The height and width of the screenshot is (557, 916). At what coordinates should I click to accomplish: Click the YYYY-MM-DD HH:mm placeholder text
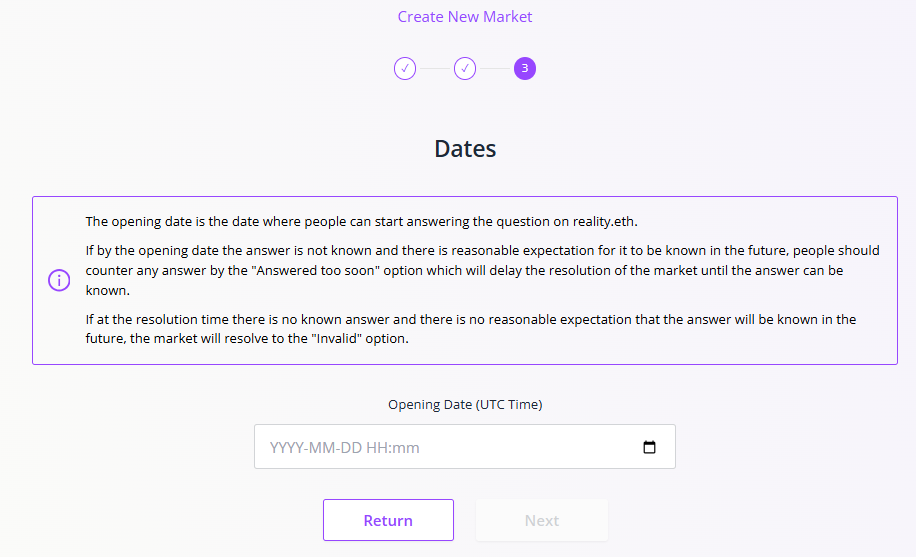coord(344,448)
